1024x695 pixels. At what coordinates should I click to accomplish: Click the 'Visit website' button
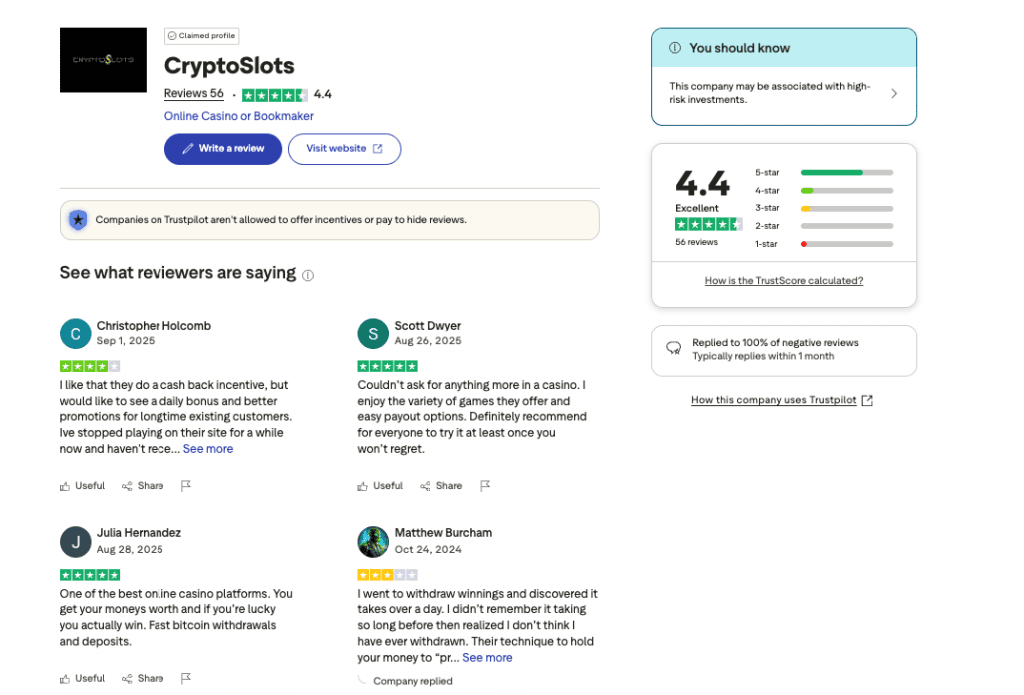(x=344, y=149)
